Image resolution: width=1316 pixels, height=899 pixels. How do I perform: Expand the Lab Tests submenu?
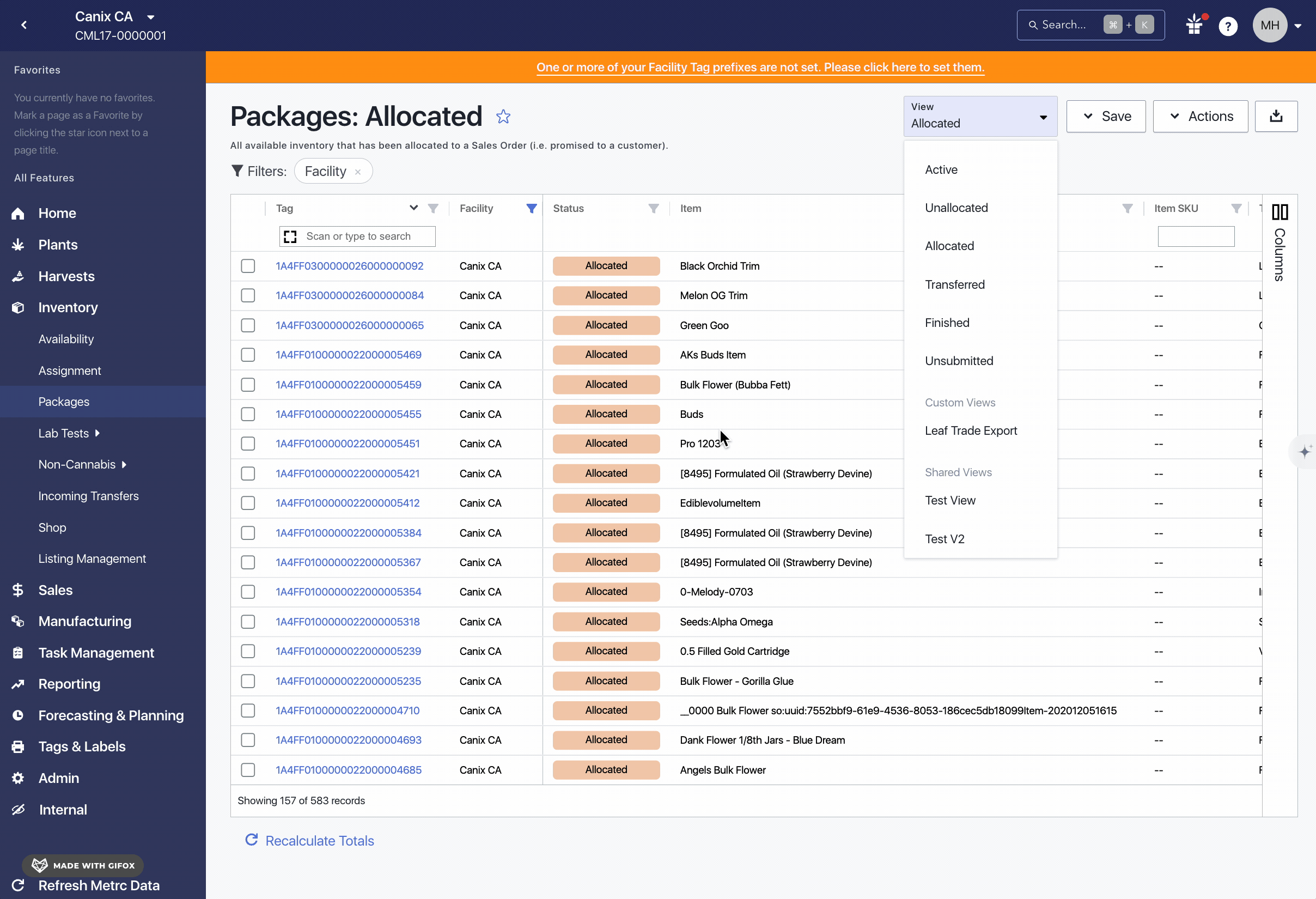63,433
